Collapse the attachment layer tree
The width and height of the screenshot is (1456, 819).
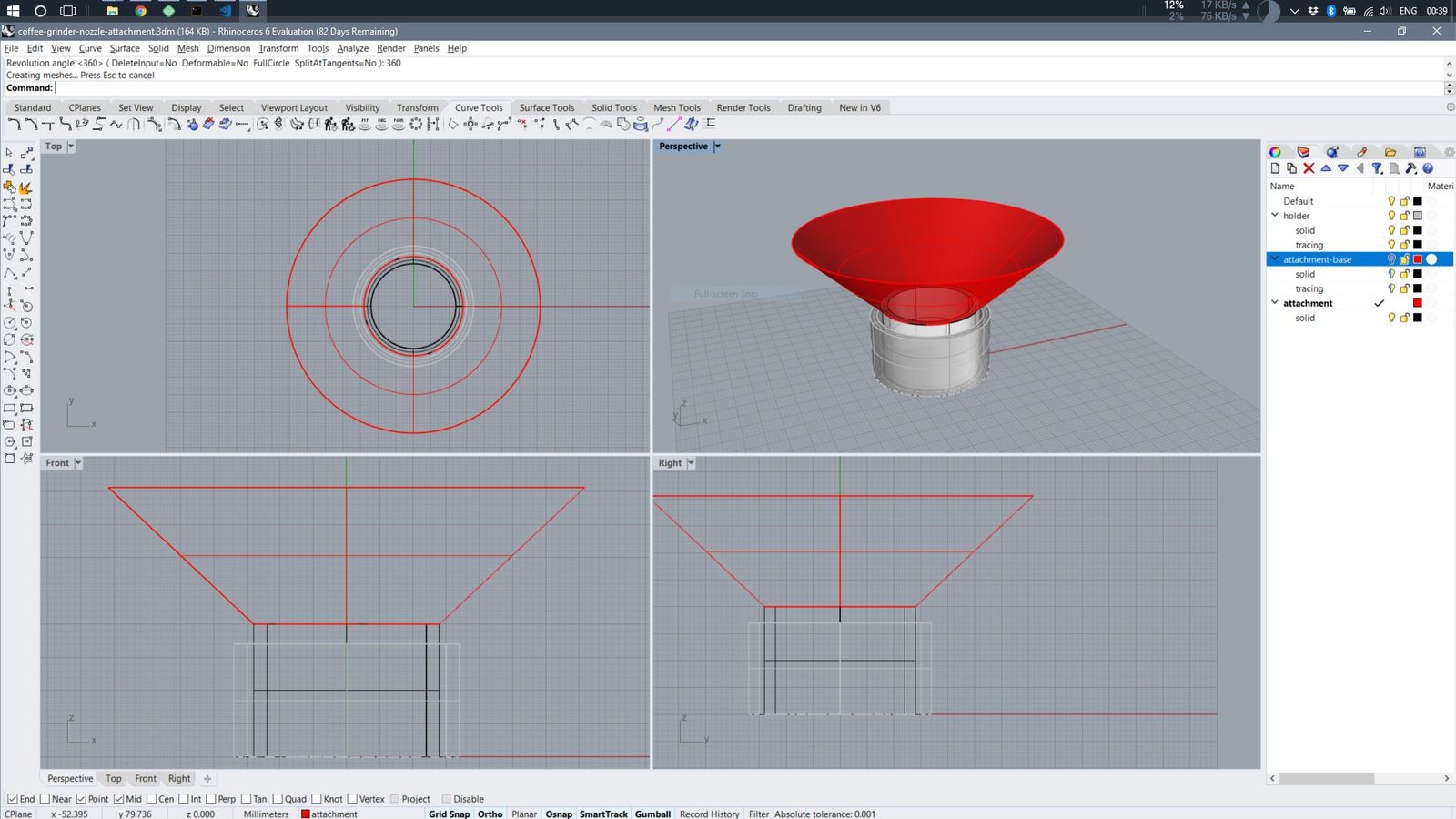click(x=1275, y=303)
